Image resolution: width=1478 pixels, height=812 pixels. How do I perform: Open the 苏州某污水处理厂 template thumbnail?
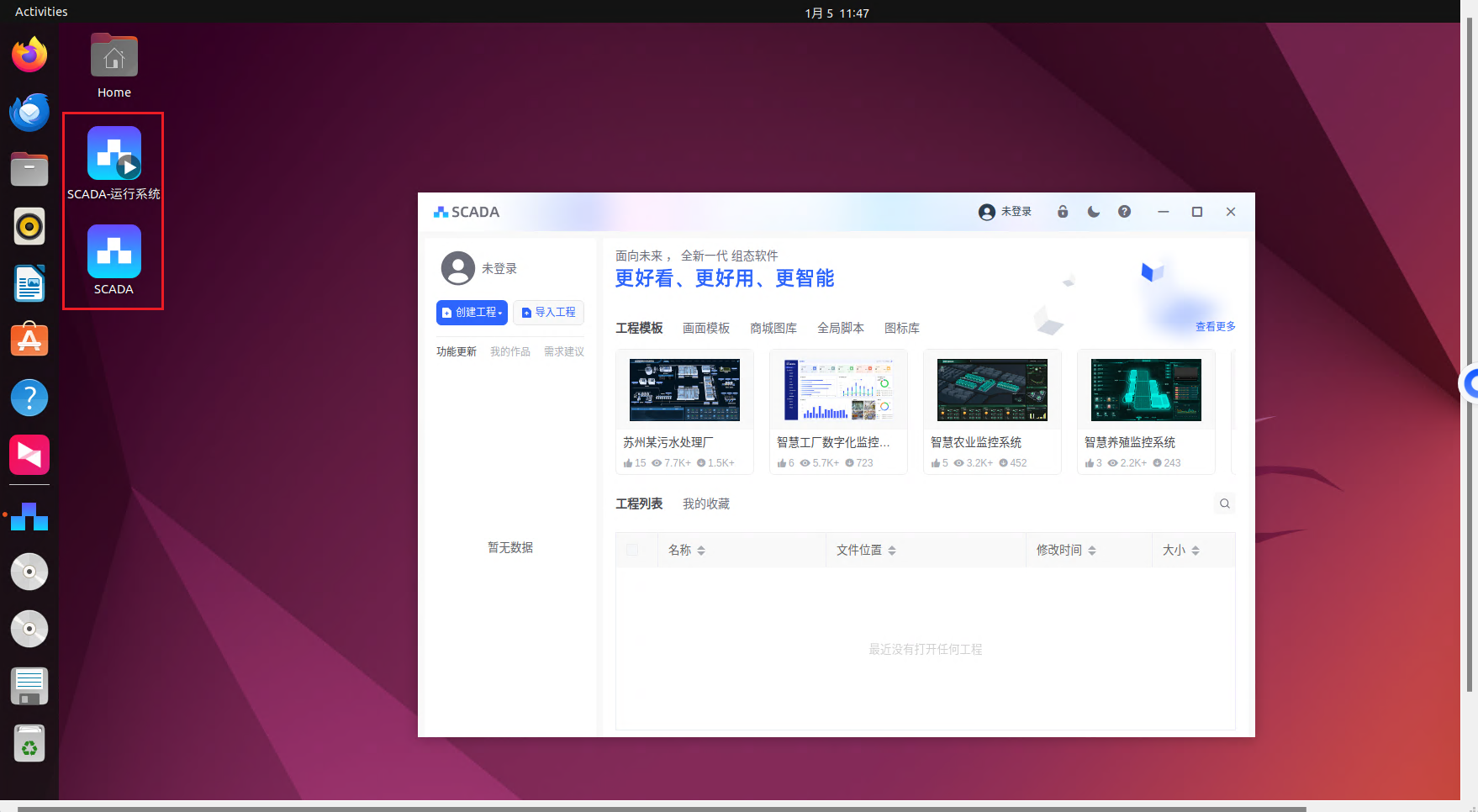[x=684, y=390]
